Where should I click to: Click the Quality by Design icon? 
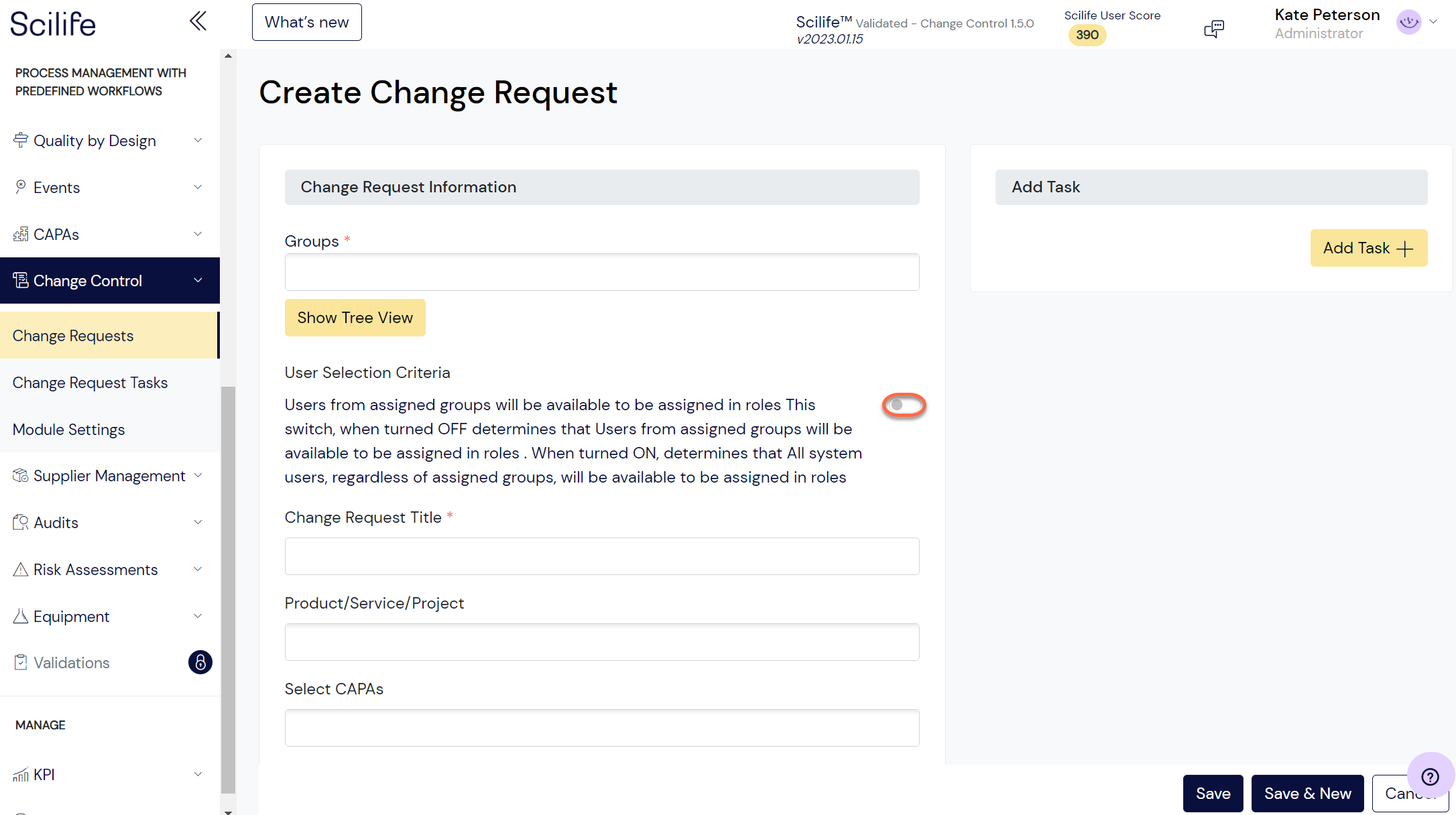(x=21, y=140)
